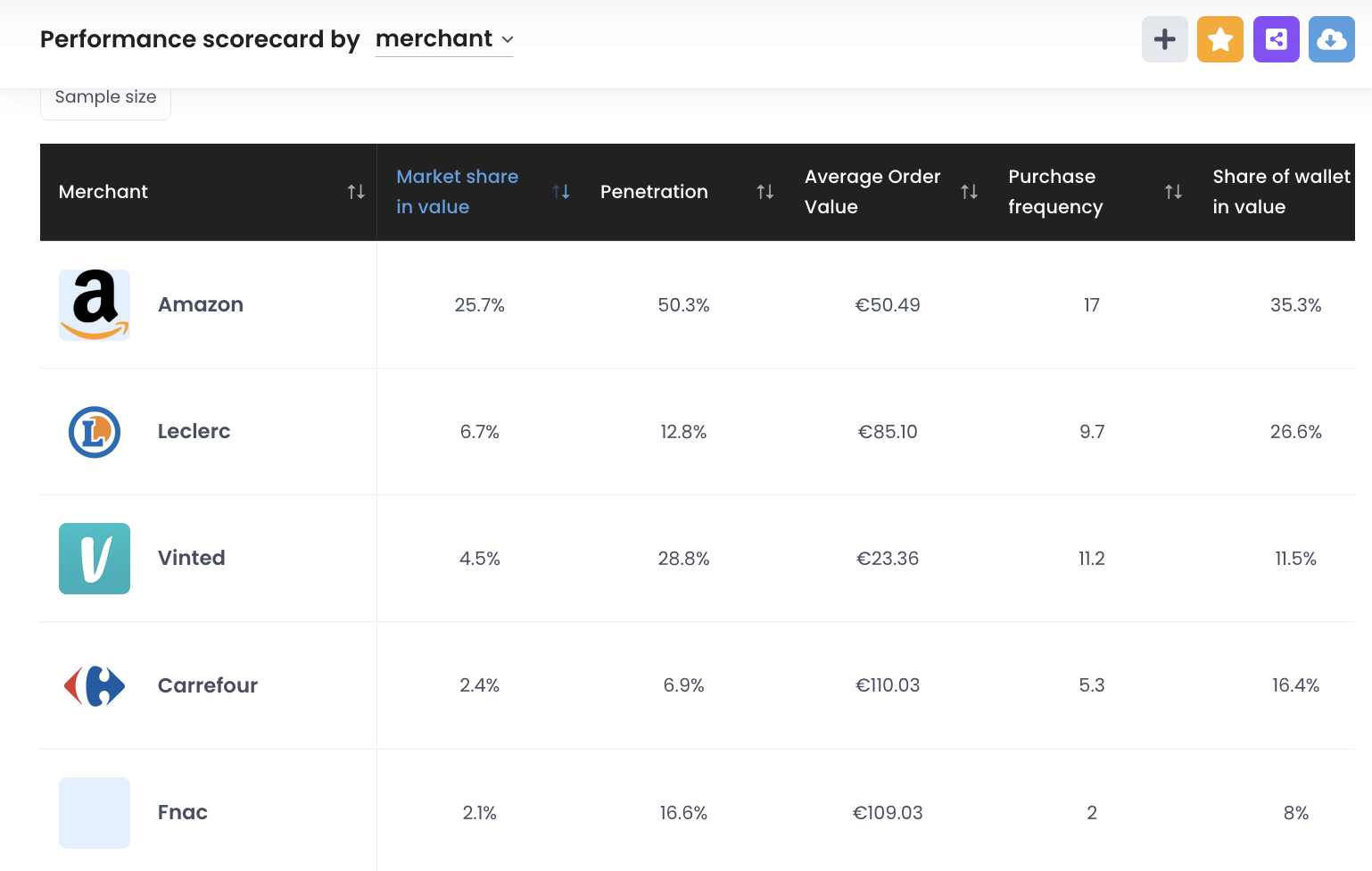Click the Purchase frequency header text
The height and width of the screenshot is (871, 1372).
[1055, 192]
